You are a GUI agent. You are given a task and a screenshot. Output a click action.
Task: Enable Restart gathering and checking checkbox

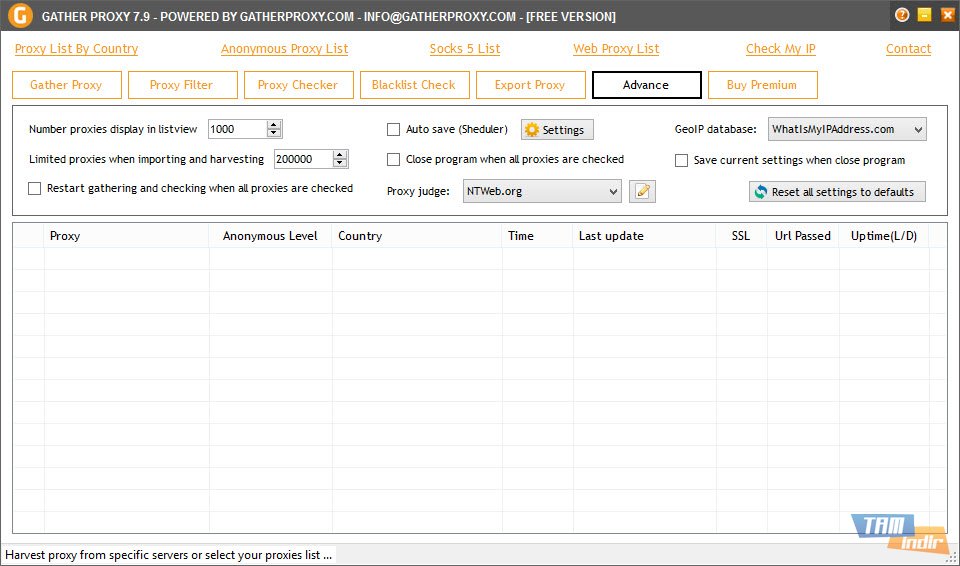(x=34, y=189)
